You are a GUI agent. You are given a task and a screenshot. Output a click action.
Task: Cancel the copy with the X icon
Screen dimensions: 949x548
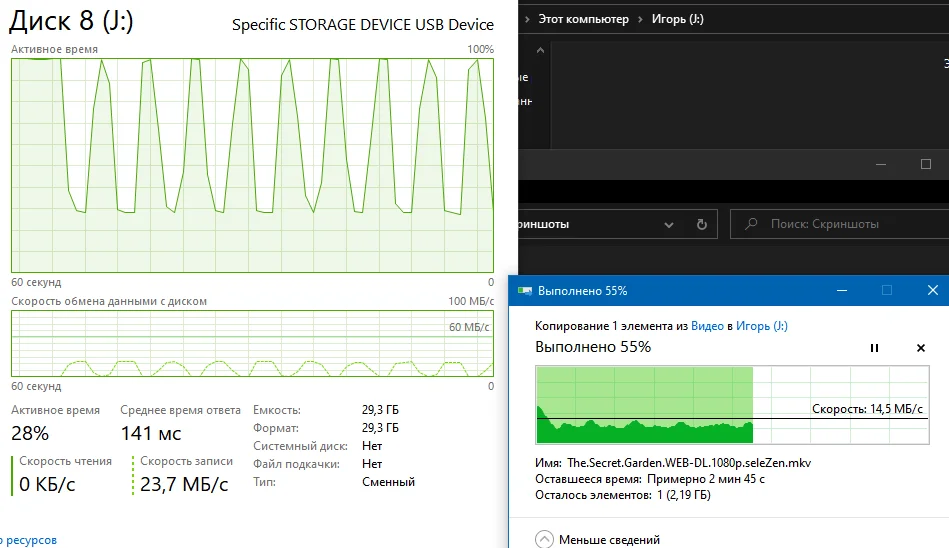point(921,348)
